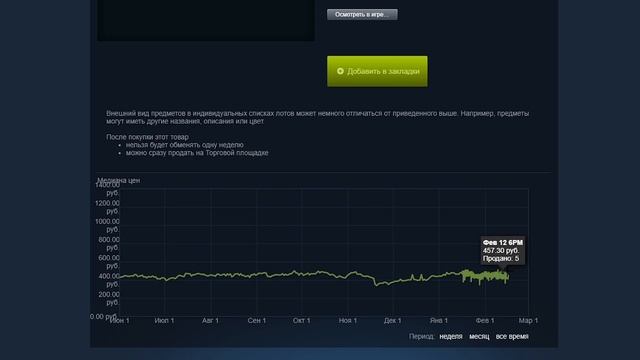Select the 'неделя' period link
This screenshot has height=360, width=640.
coord(451,336)
